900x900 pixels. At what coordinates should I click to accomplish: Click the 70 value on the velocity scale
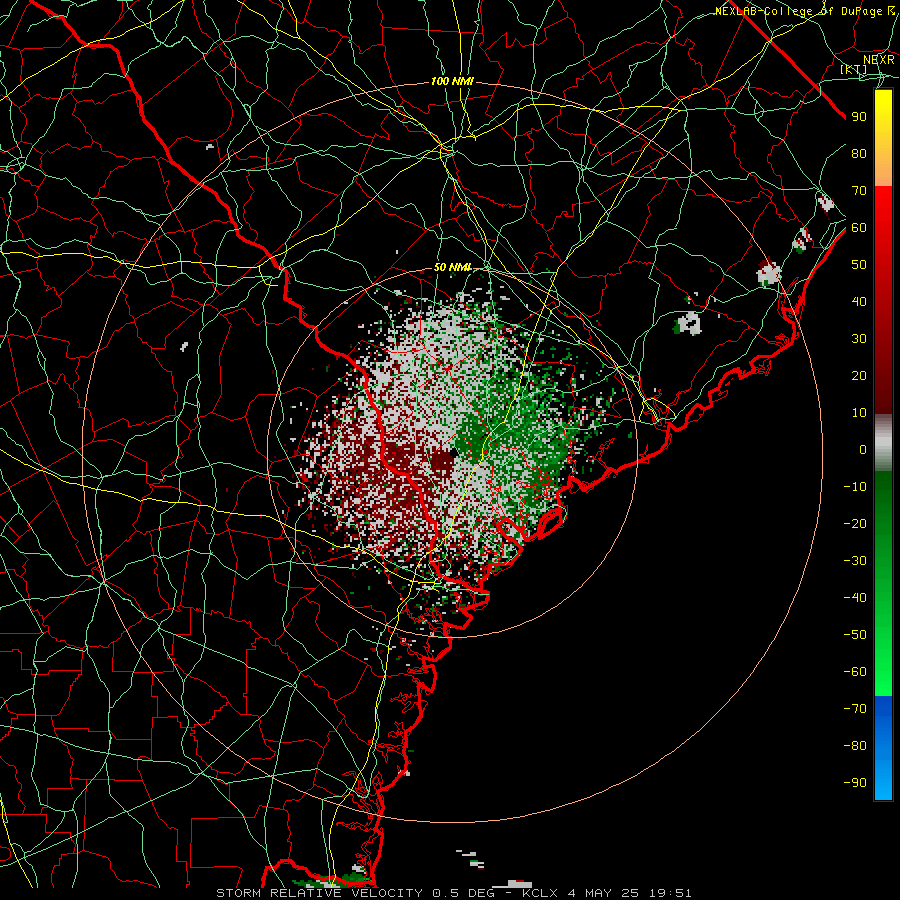[x=859, y=191]
